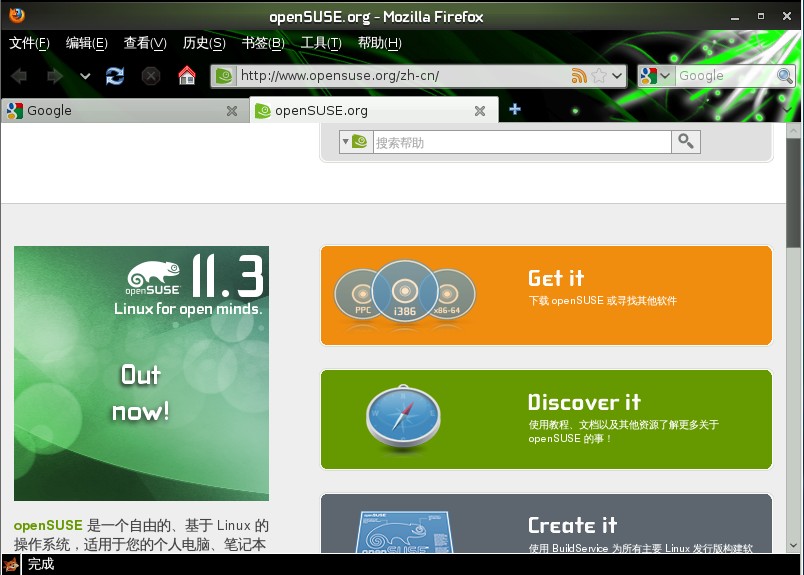804x575 pixels.
Task: Open the 查看(V) menu
Action: coord(145,43)
